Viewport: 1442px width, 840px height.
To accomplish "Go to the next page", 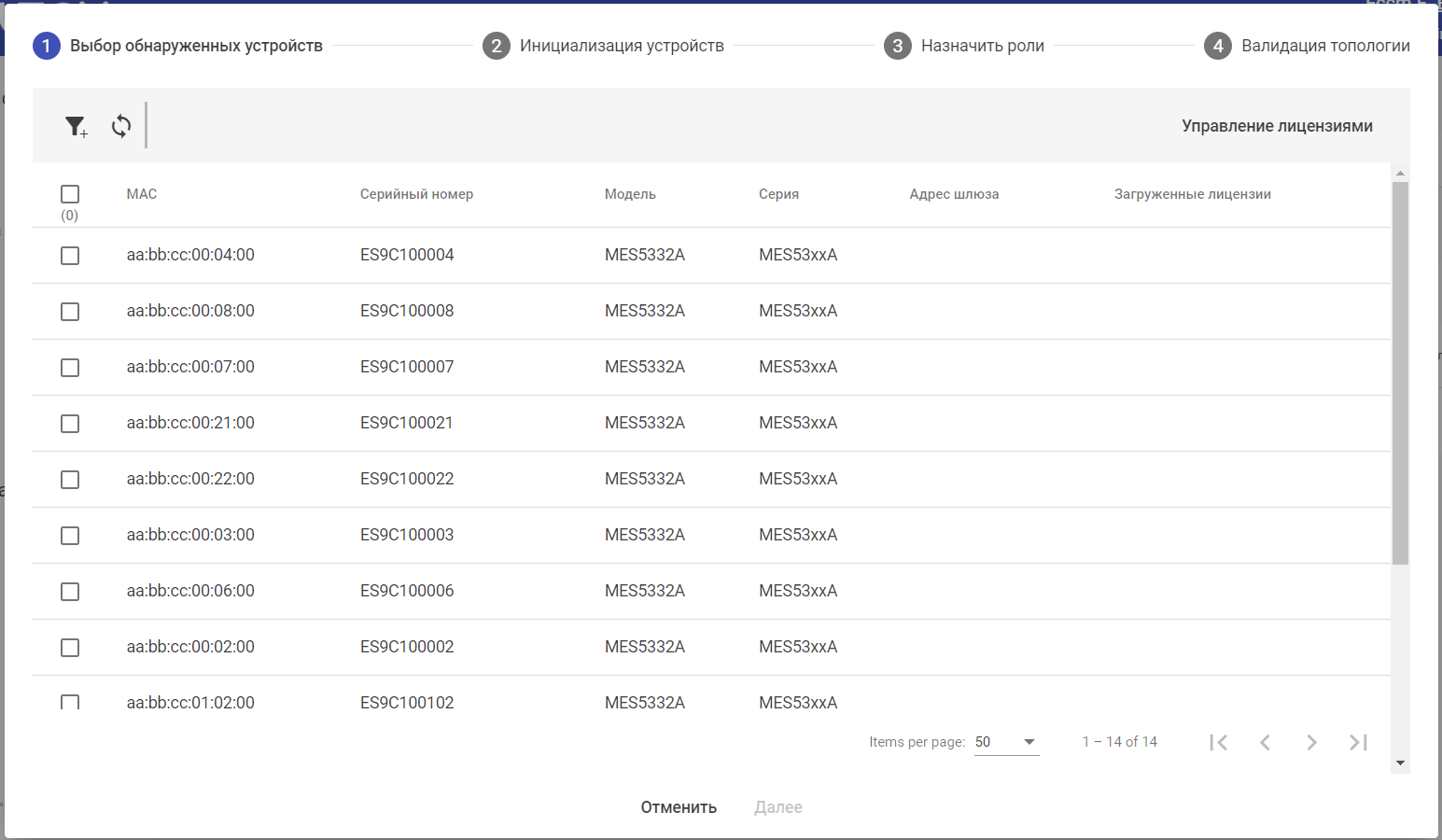I will click(1311, 742).
